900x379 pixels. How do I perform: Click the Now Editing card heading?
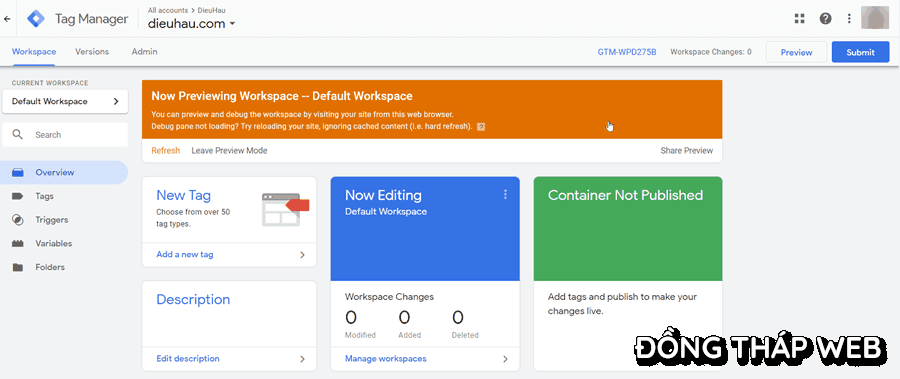click(x=383, y=195)
